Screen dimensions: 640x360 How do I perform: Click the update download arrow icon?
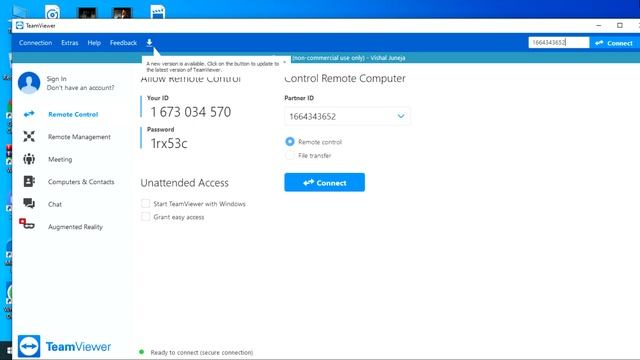[149, 42]
